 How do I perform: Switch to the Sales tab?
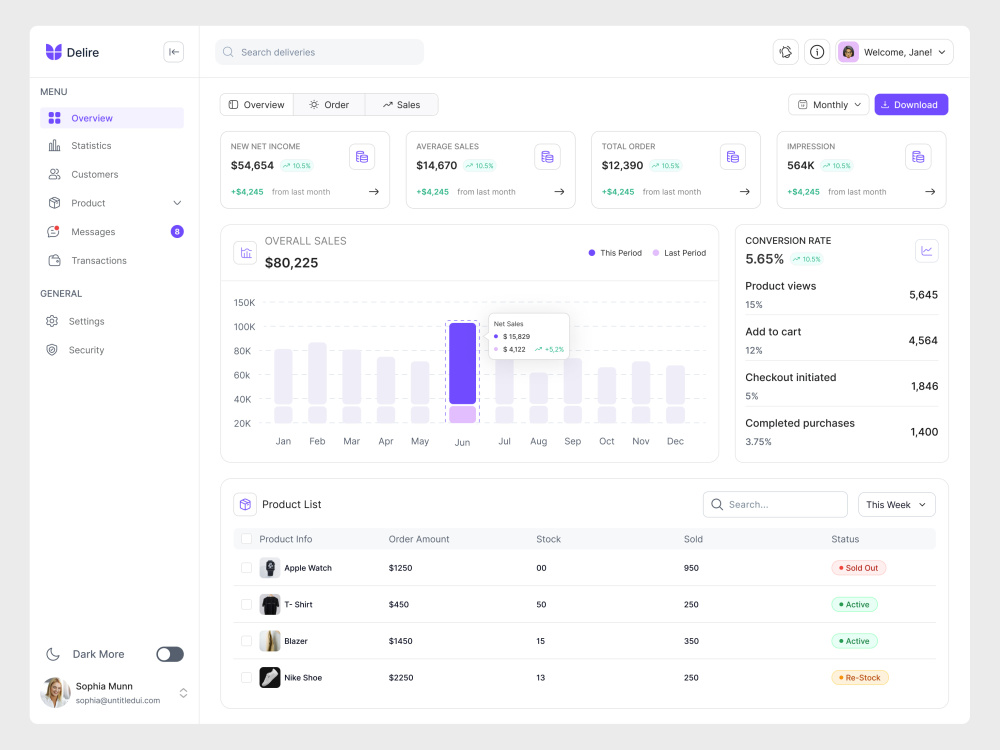[401, 105]
